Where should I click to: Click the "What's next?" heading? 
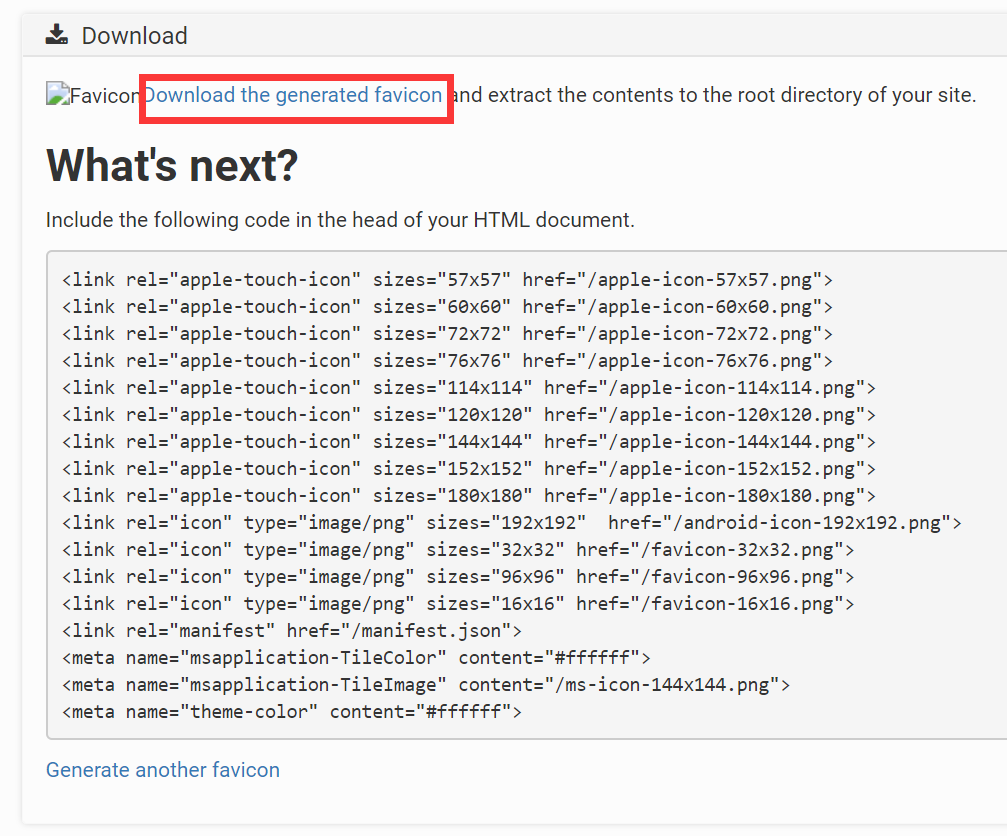(172, 165)
